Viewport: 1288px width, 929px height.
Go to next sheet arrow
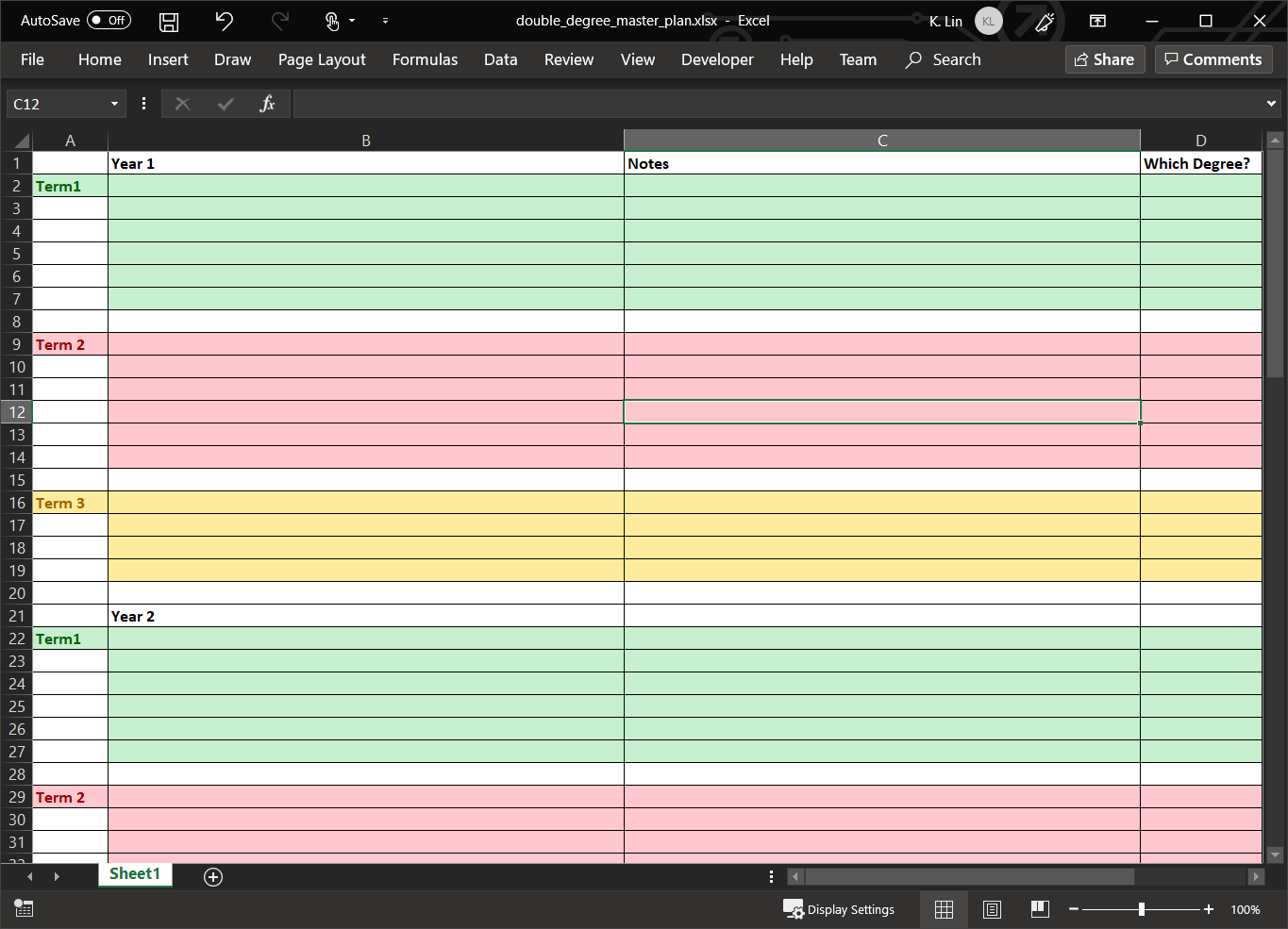pos(57,876)
